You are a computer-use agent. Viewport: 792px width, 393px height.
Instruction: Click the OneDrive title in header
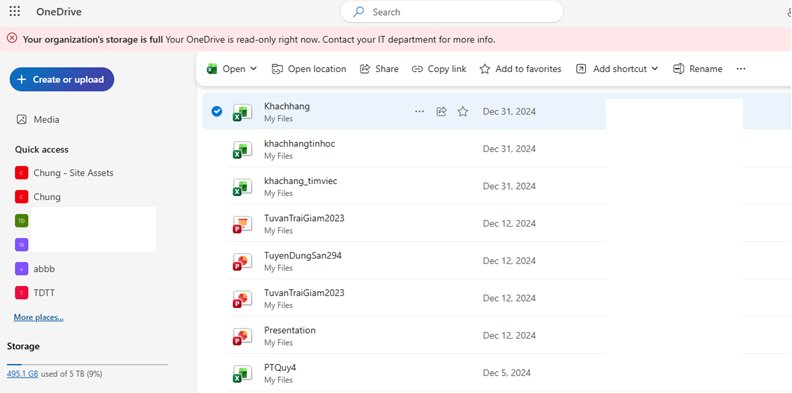59,12
